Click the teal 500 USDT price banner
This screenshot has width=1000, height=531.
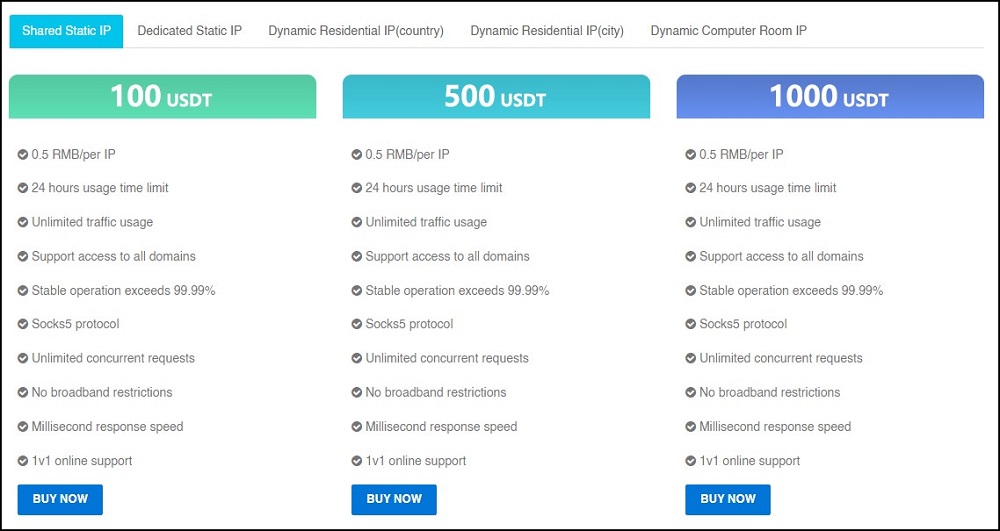(496, 97)
